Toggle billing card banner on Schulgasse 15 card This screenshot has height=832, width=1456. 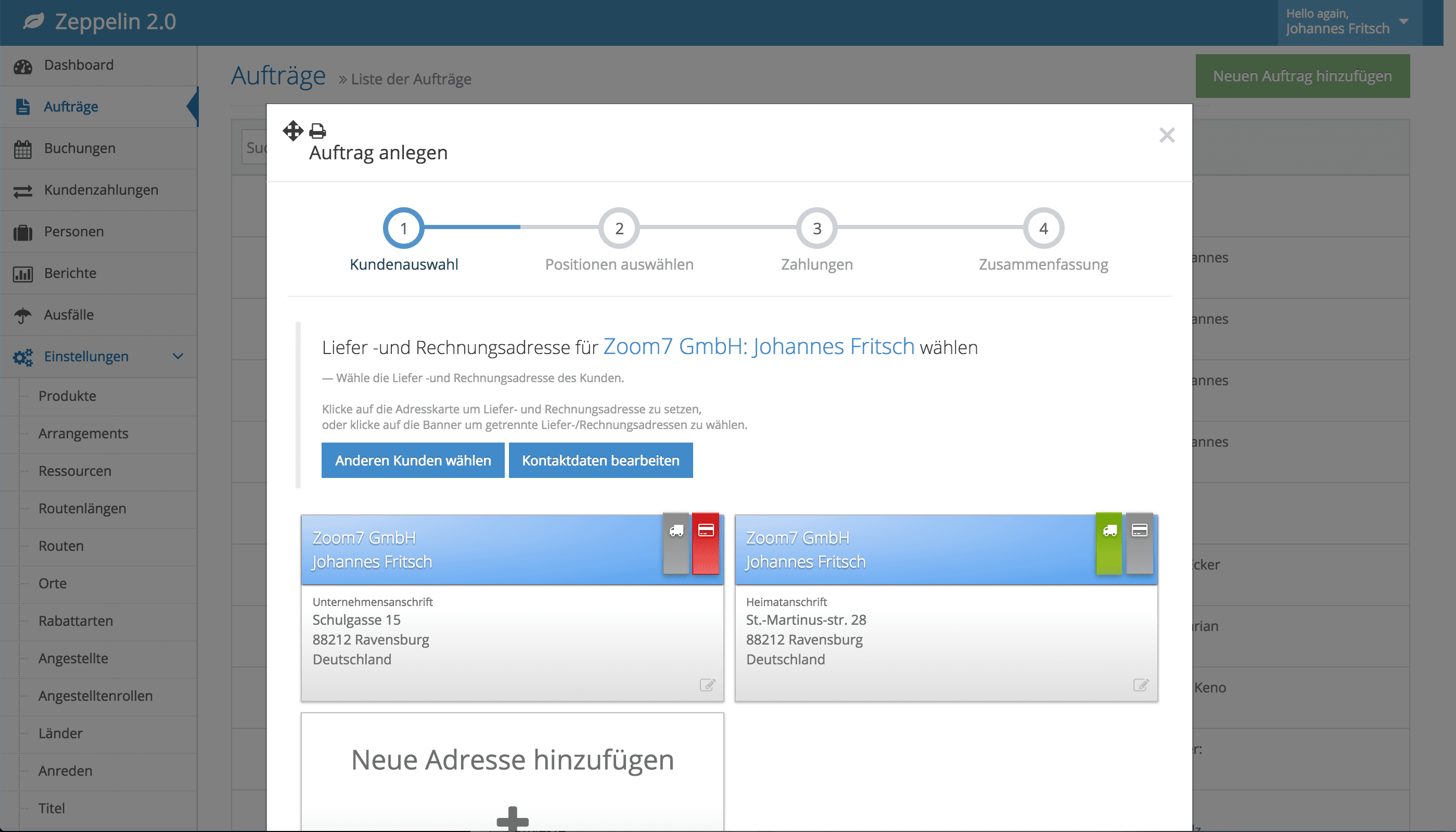click(706, 544)
